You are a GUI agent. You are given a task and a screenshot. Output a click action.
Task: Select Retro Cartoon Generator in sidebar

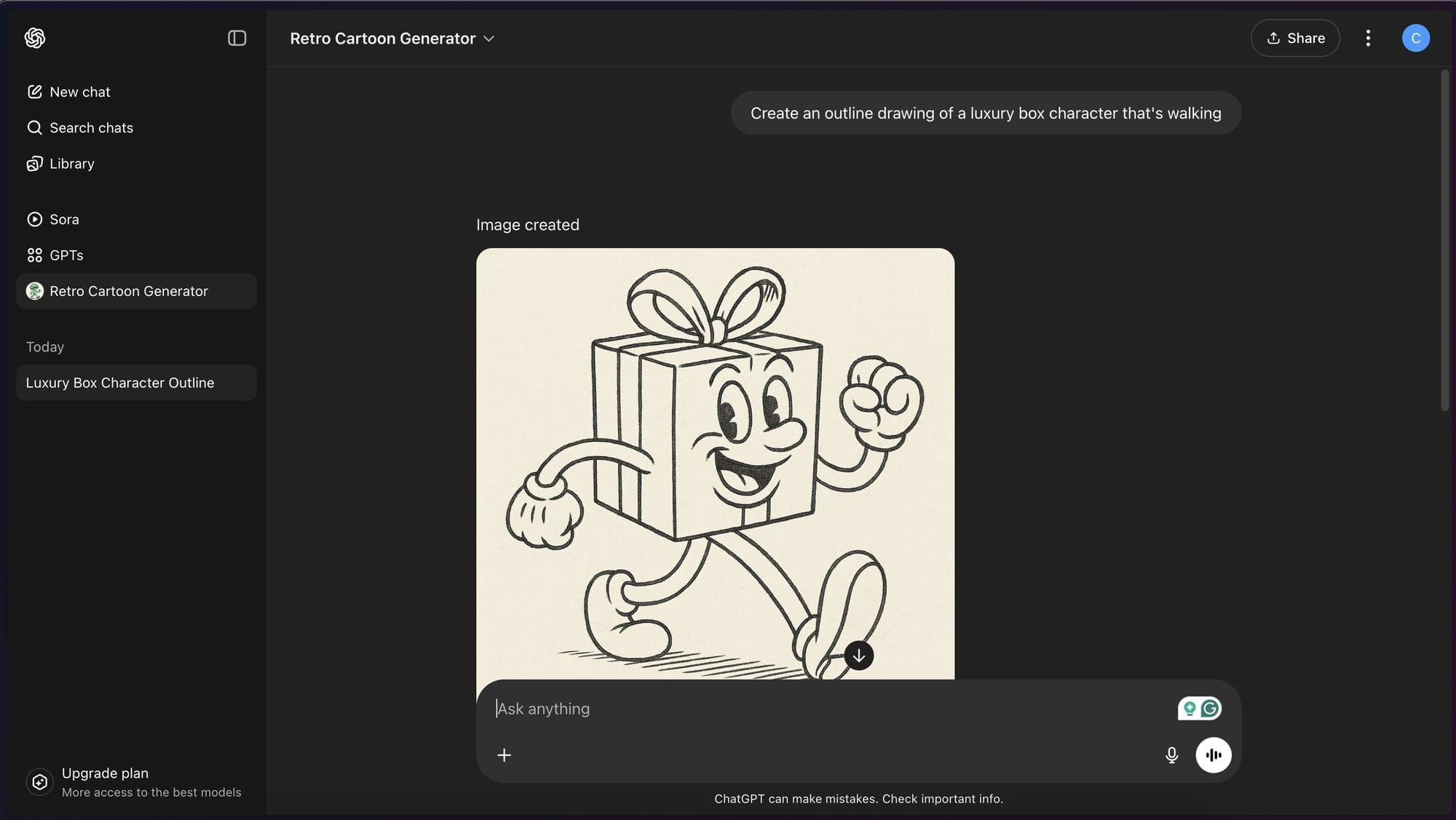click(x=136, y=291)
